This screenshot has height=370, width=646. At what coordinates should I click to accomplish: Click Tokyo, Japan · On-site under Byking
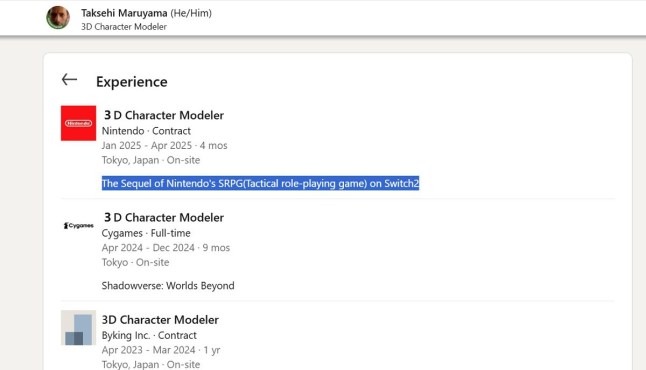click(x=151, y=364)
